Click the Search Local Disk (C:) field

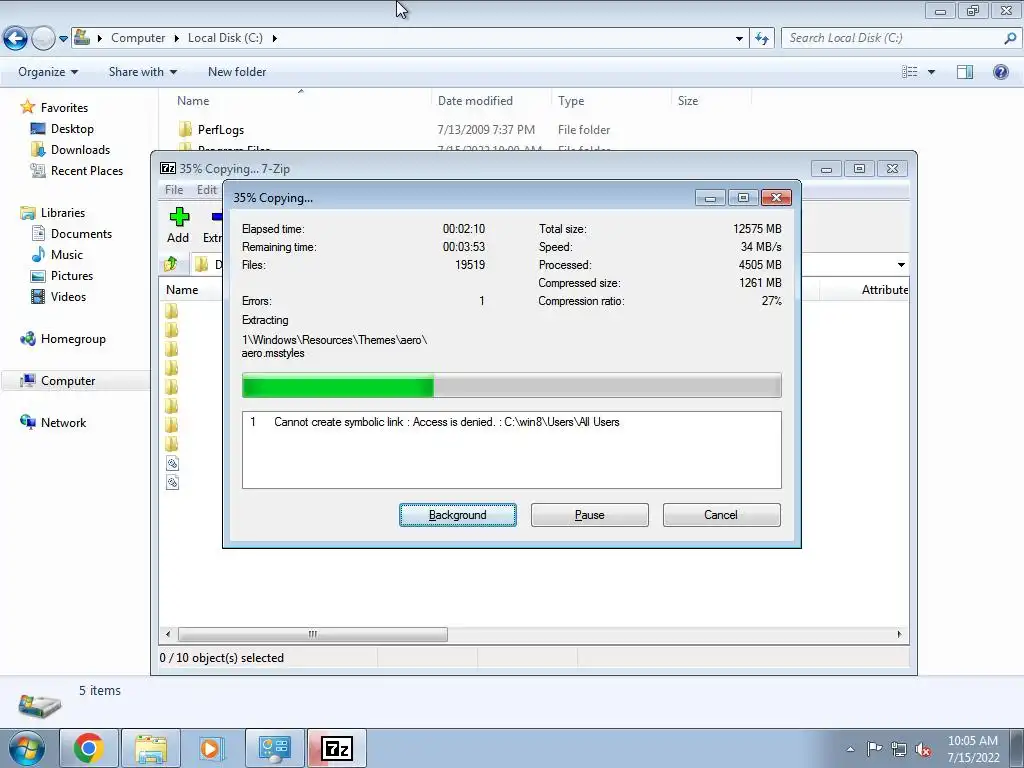pos(891,39)
